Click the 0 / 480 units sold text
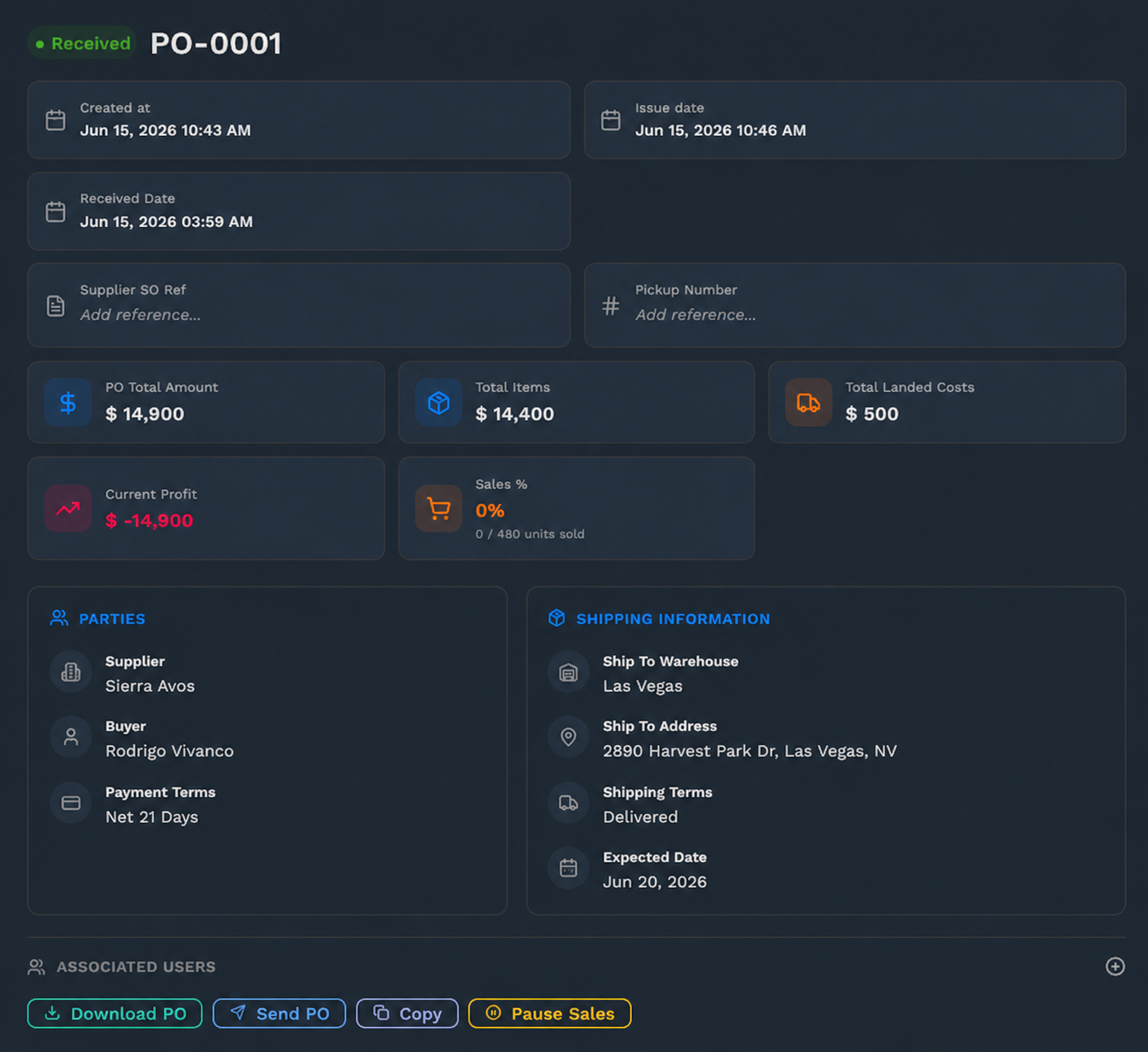This screenshot has width=1148, height=1052. 529,534
